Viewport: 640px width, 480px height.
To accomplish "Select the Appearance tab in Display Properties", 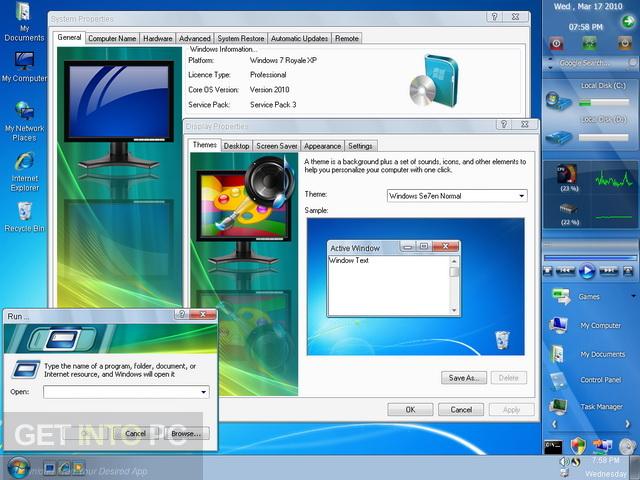I will tap(322, 146).
